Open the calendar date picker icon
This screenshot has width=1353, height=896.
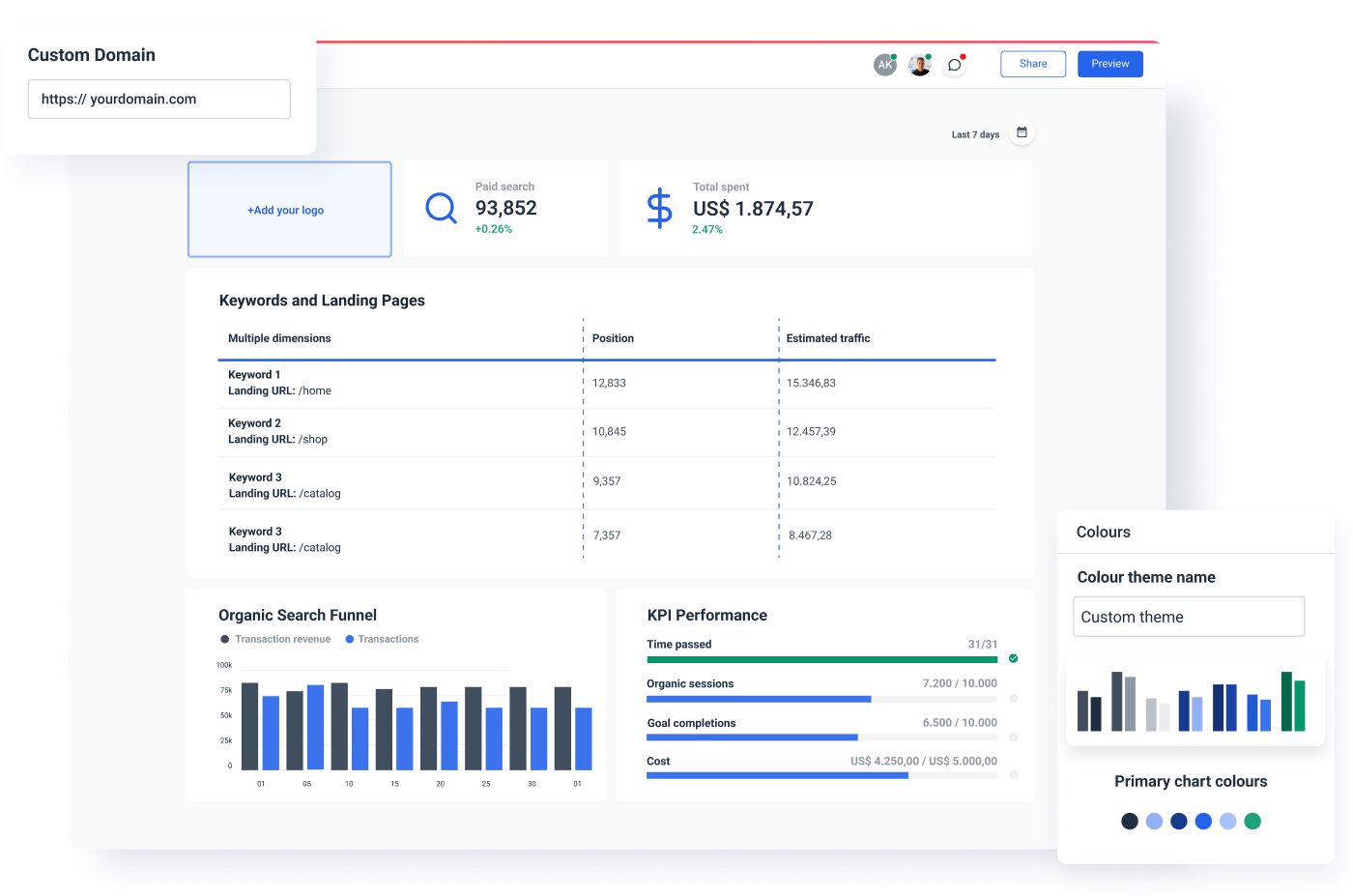click(x=1022, y=132)
